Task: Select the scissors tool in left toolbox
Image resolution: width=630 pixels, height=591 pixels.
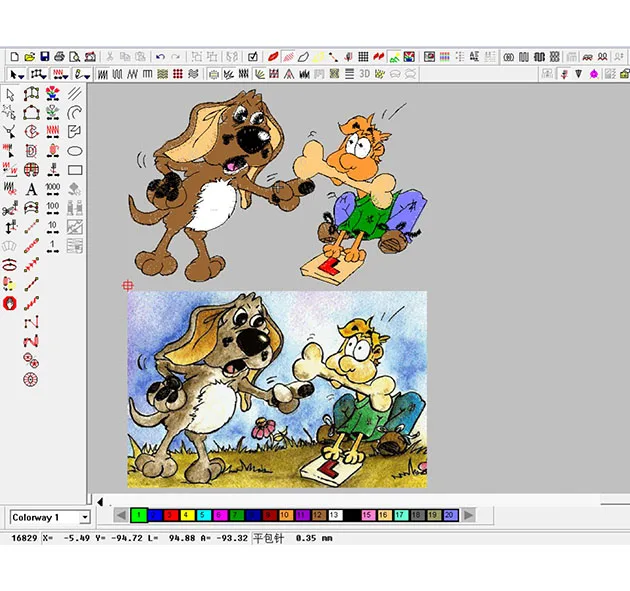Action: pyautogui.click(x=10, y=208)
